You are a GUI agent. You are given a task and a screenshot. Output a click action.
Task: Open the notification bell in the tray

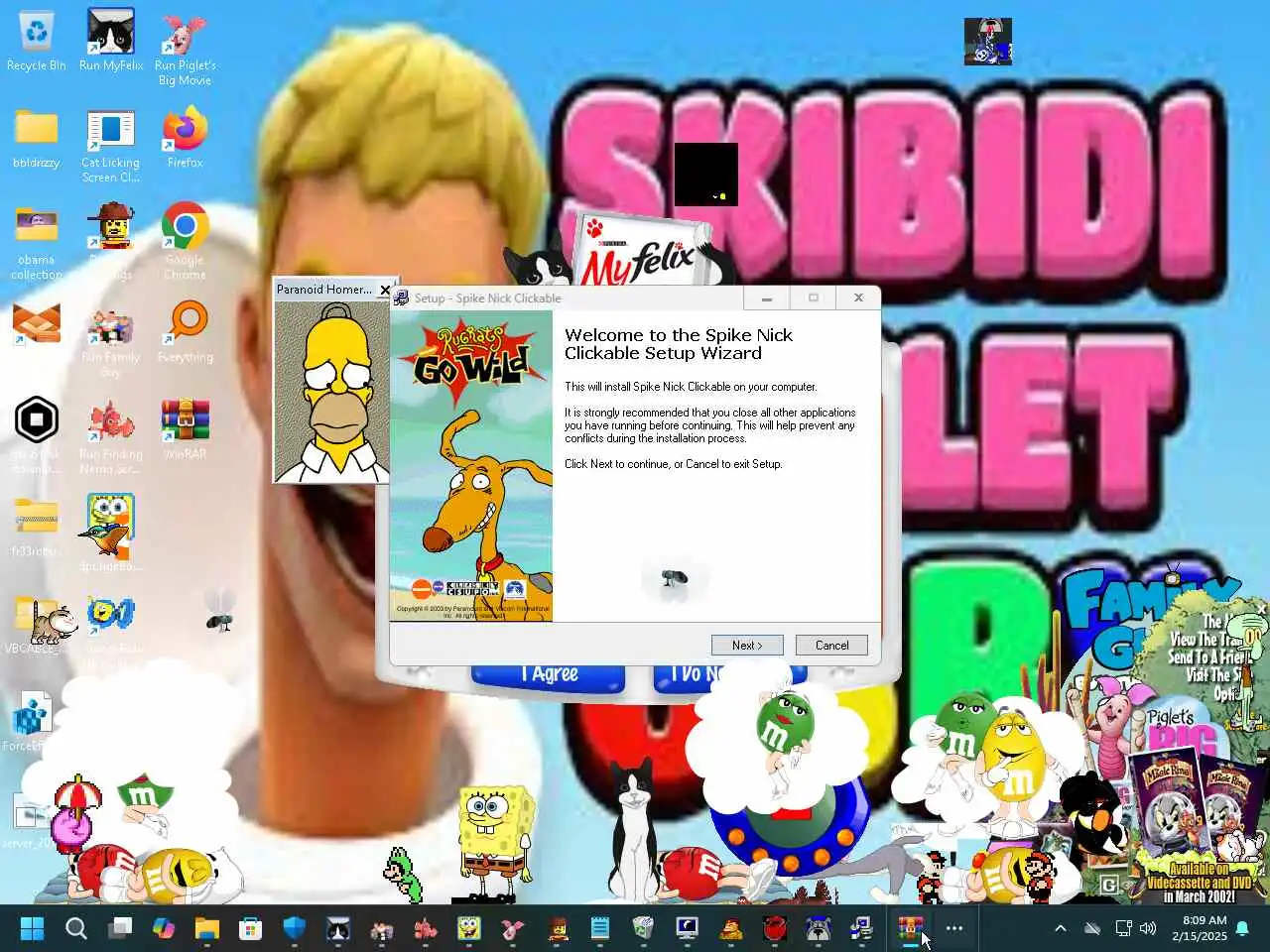coord(1242,928)
